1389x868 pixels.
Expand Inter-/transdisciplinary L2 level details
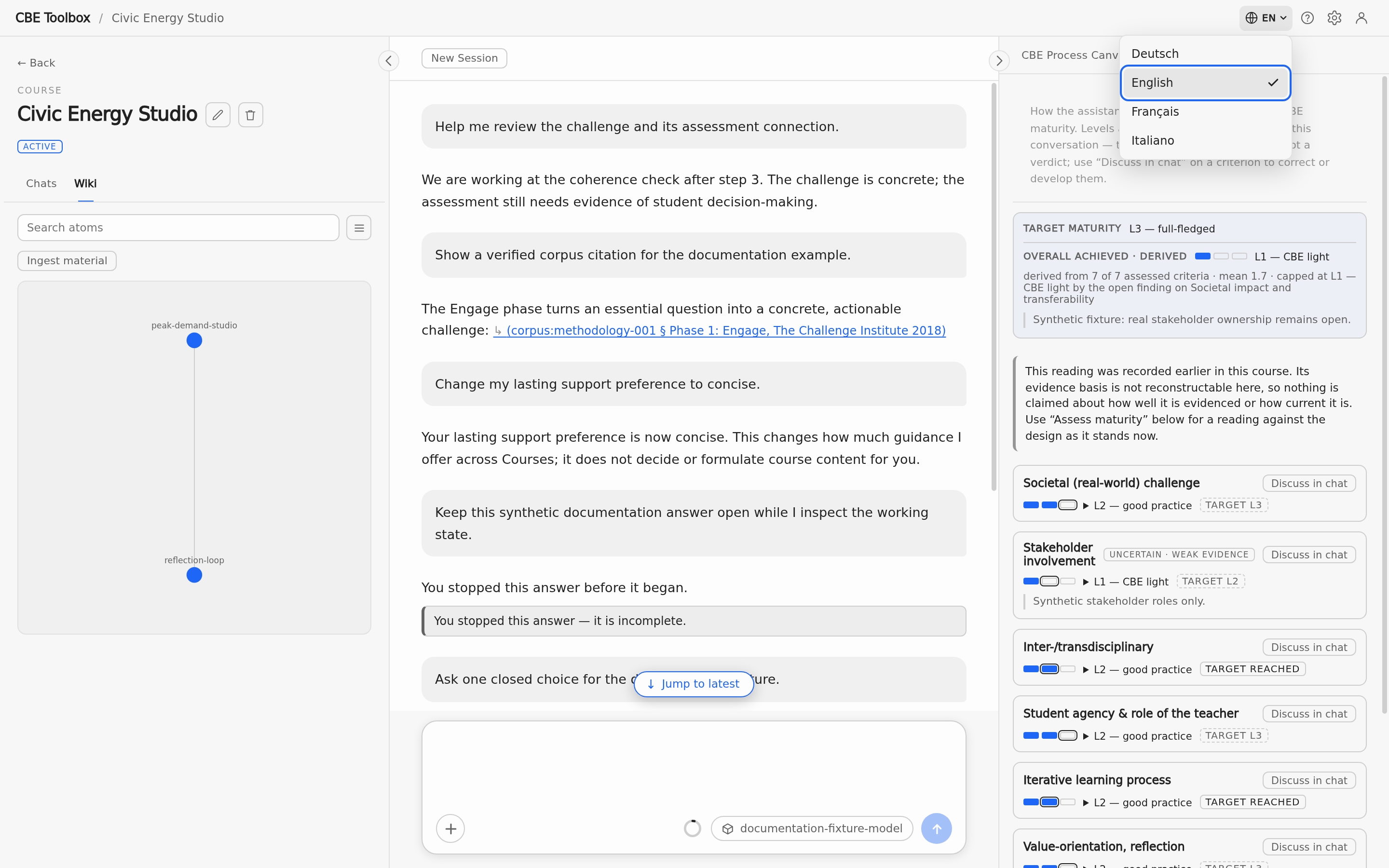(1136, 669)
